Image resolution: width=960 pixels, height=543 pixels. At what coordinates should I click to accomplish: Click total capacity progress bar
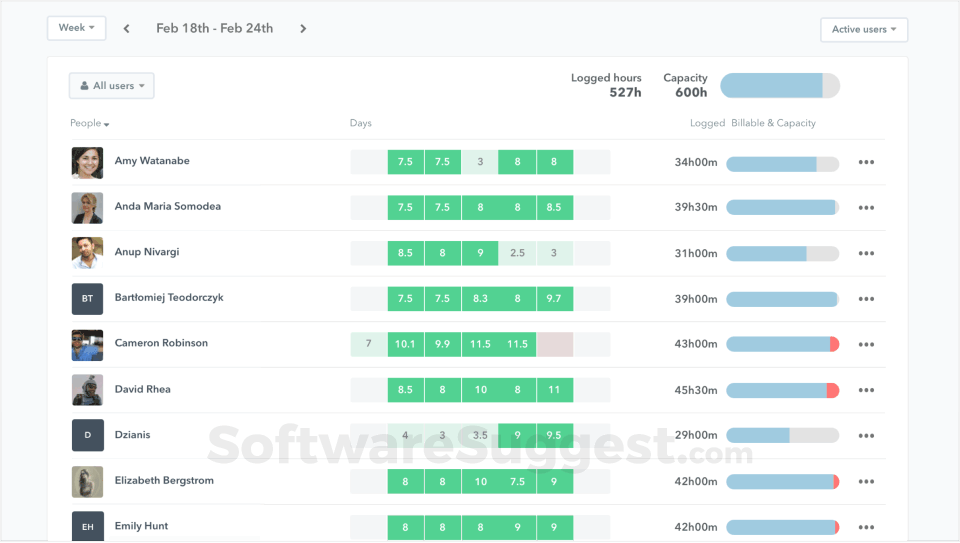point(780,86)
